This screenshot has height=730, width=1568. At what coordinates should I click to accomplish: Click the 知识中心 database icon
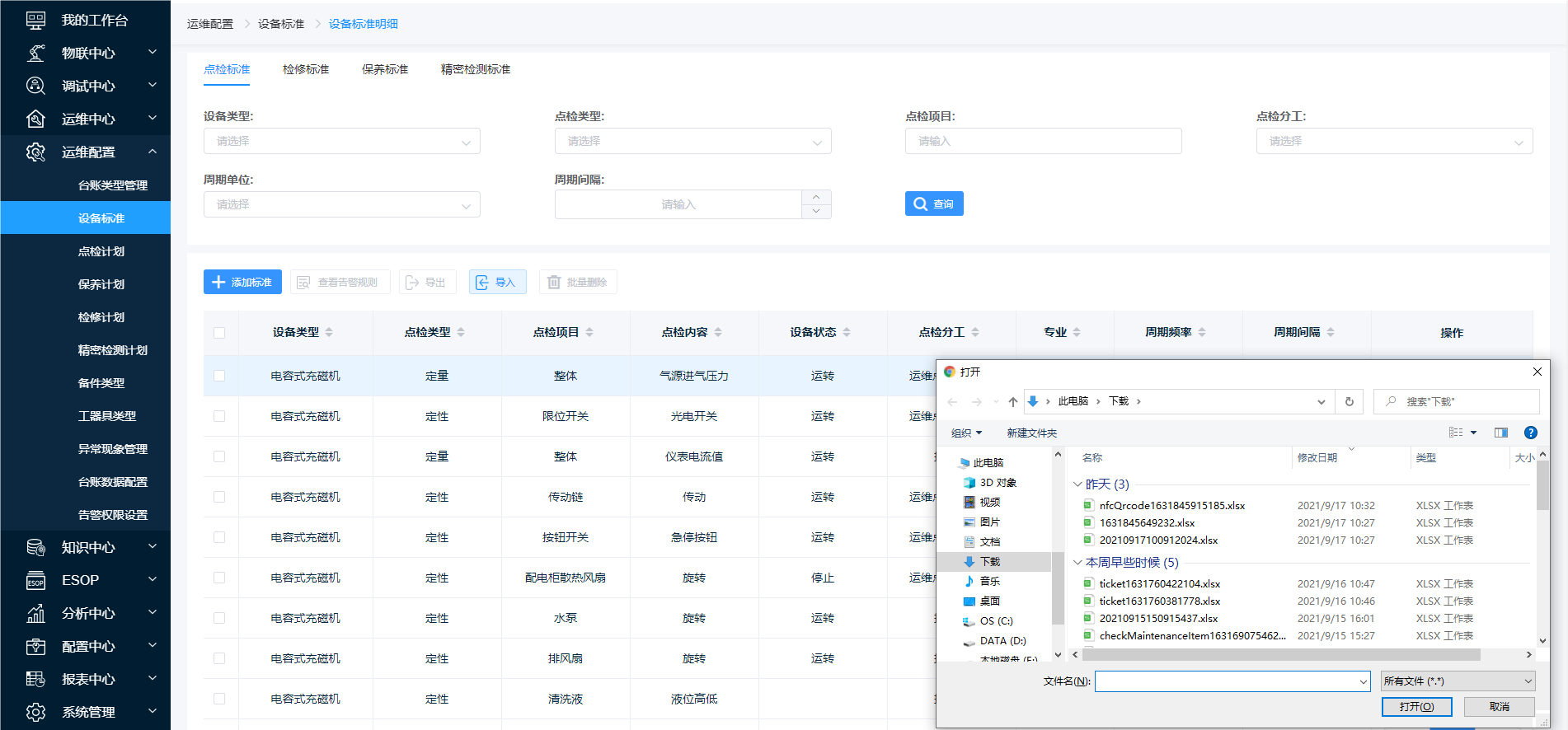[x=35, y=548]
